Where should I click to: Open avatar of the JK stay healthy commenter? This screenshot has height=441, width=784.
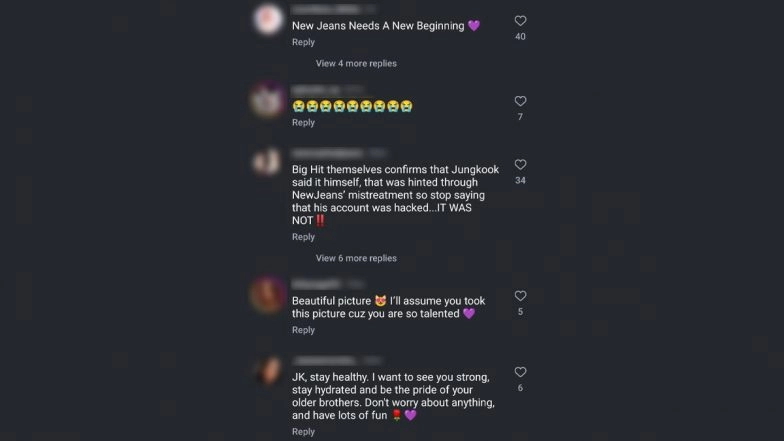[268, 371]
